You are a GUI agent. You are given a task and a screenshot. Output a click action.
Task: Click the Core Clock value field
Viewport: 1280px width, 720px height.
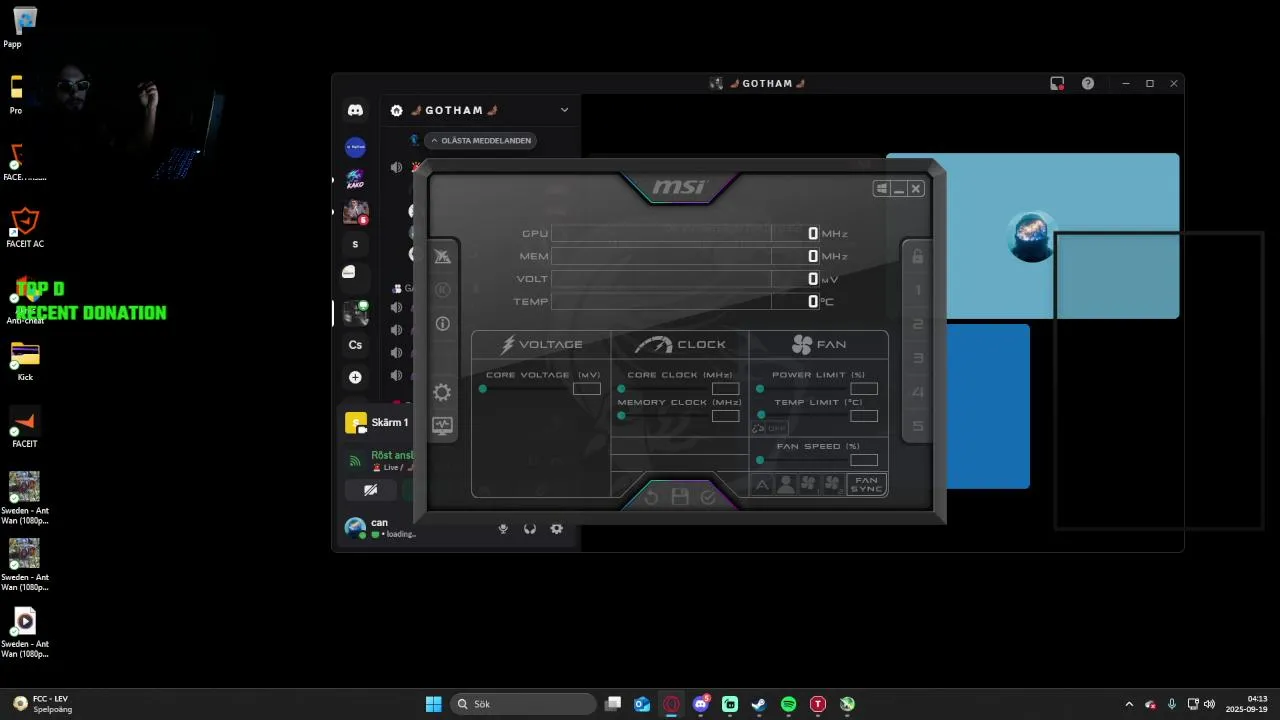pos(725,388)
